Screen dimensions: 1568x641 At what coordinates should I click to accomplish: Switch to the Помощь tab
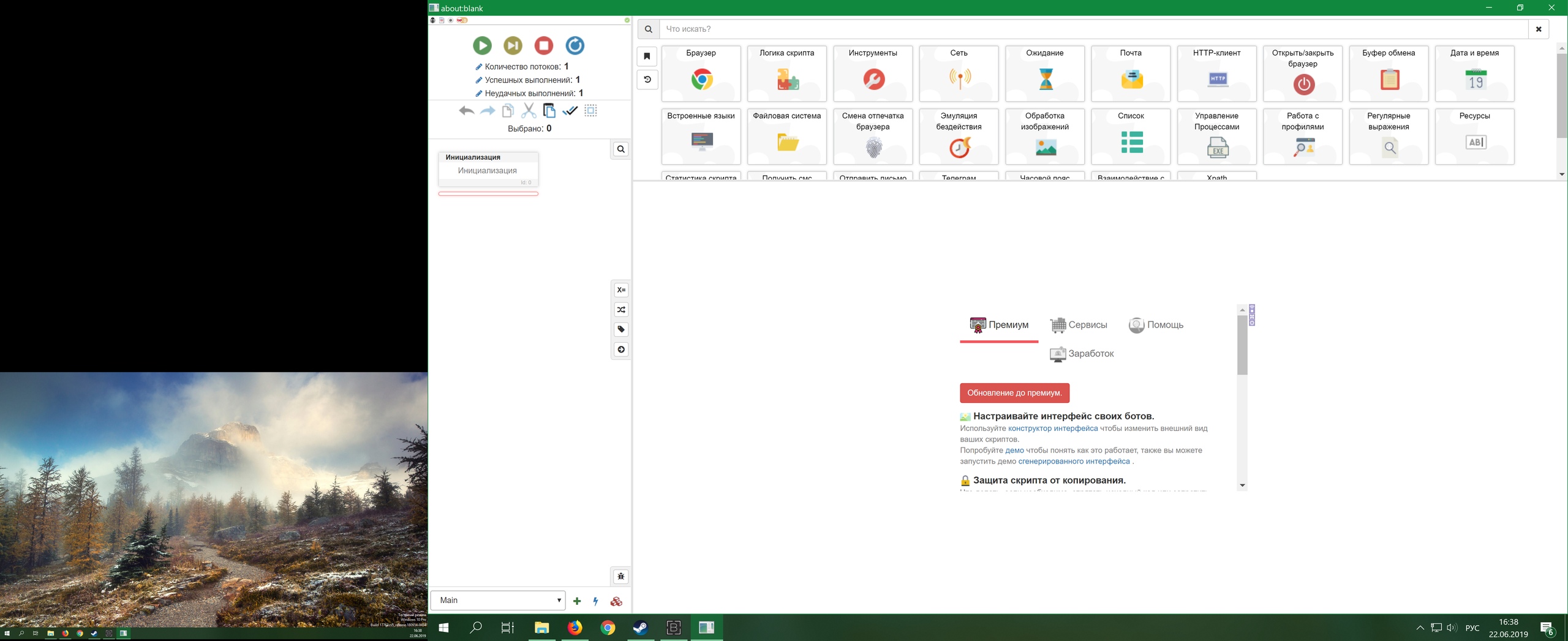click(x=1156, y=325)
